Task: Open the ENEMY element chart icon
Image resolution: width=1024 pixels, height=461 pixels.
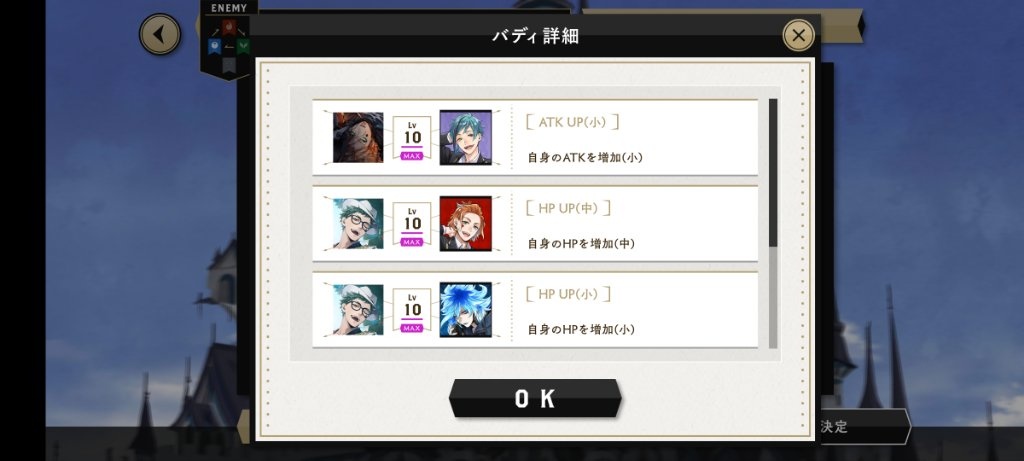Action: (229, 40)
